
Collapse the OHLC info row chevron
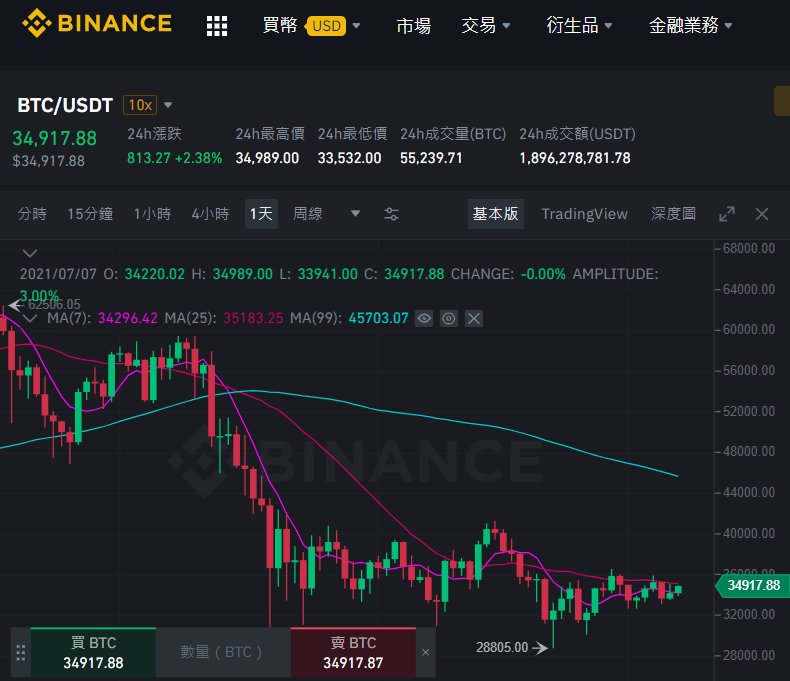[x=30, y=253]
